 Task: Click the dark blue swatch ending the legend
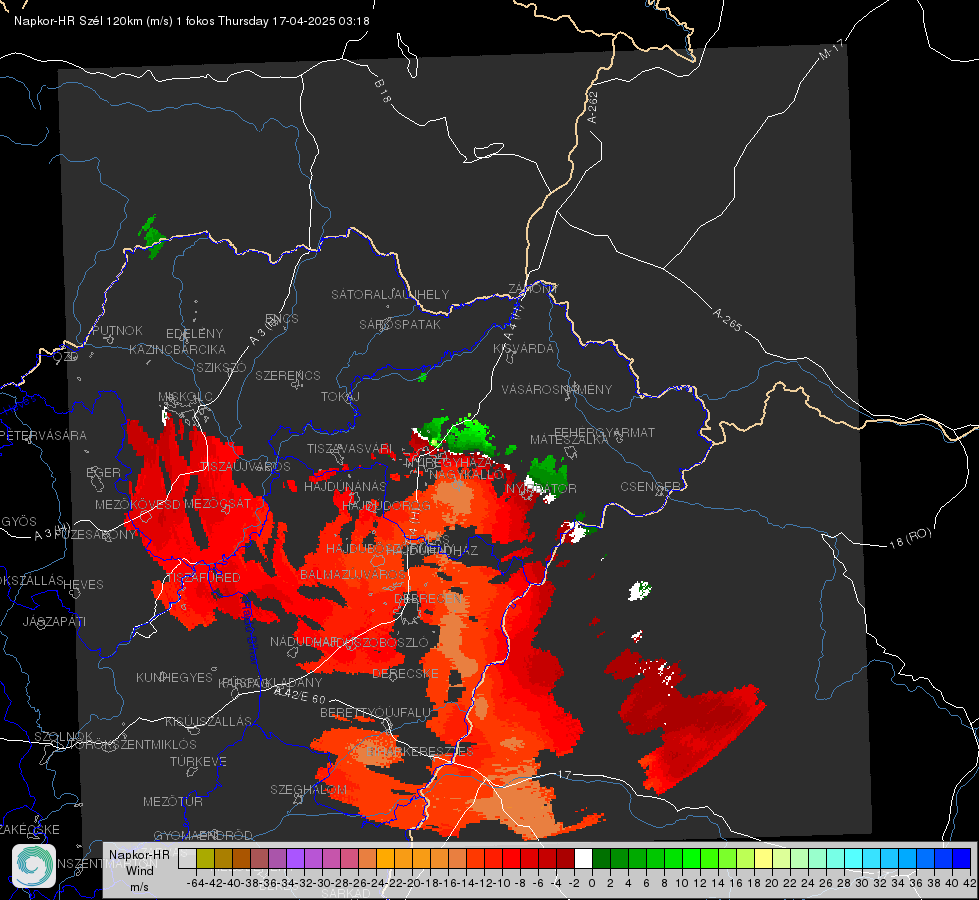click(962, 859)
